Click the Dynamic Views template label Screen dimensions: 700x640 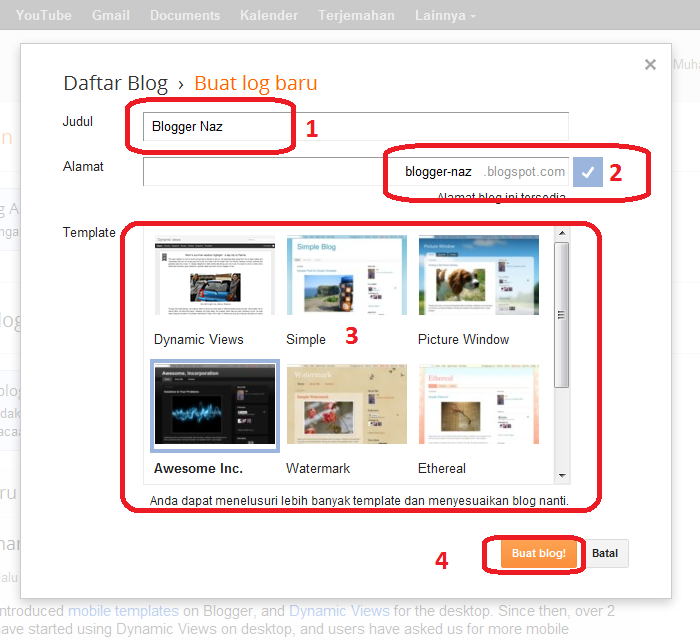point(199,340)
